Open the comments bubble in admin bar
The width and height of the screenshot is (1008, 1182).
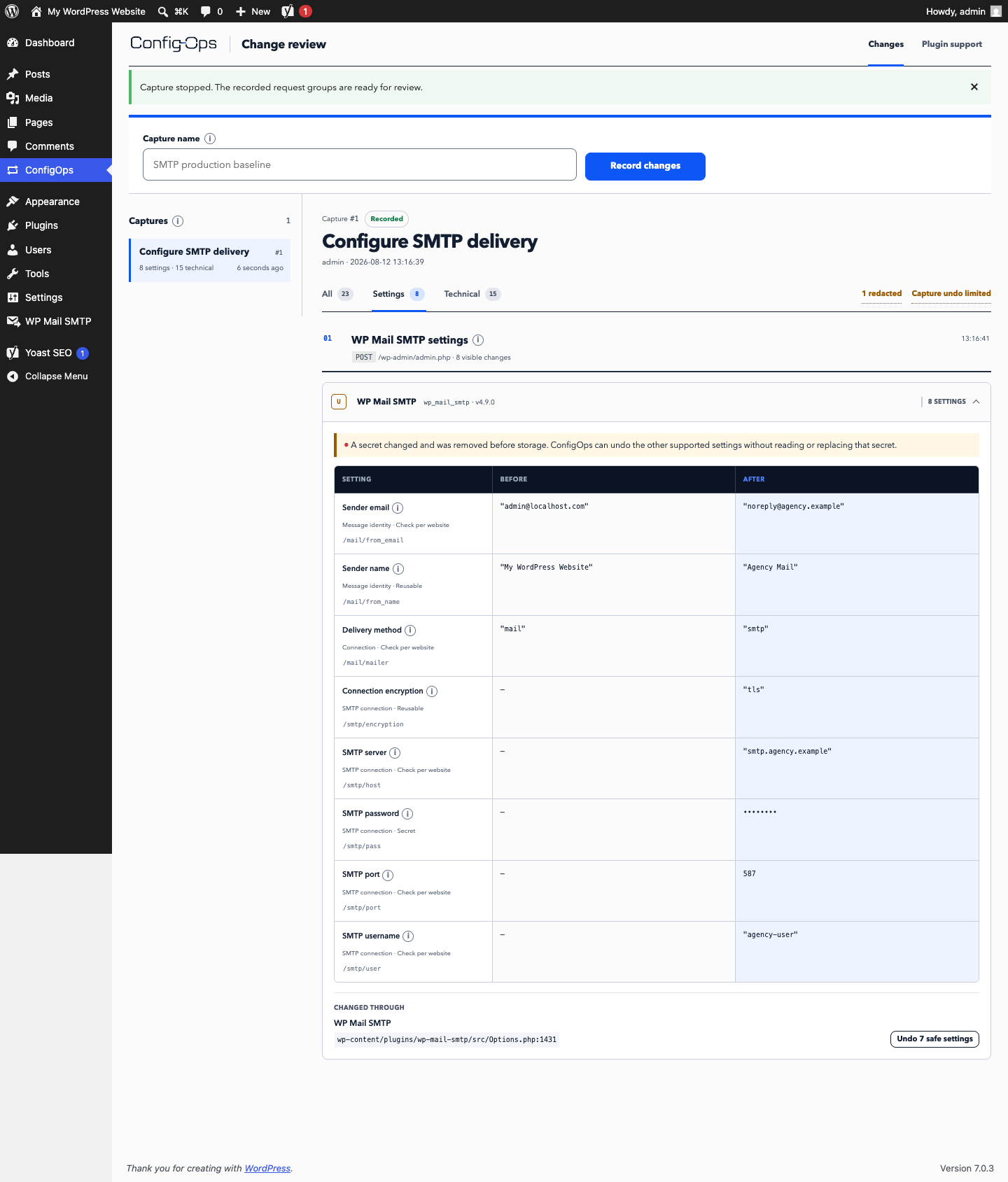coord(211,11)
